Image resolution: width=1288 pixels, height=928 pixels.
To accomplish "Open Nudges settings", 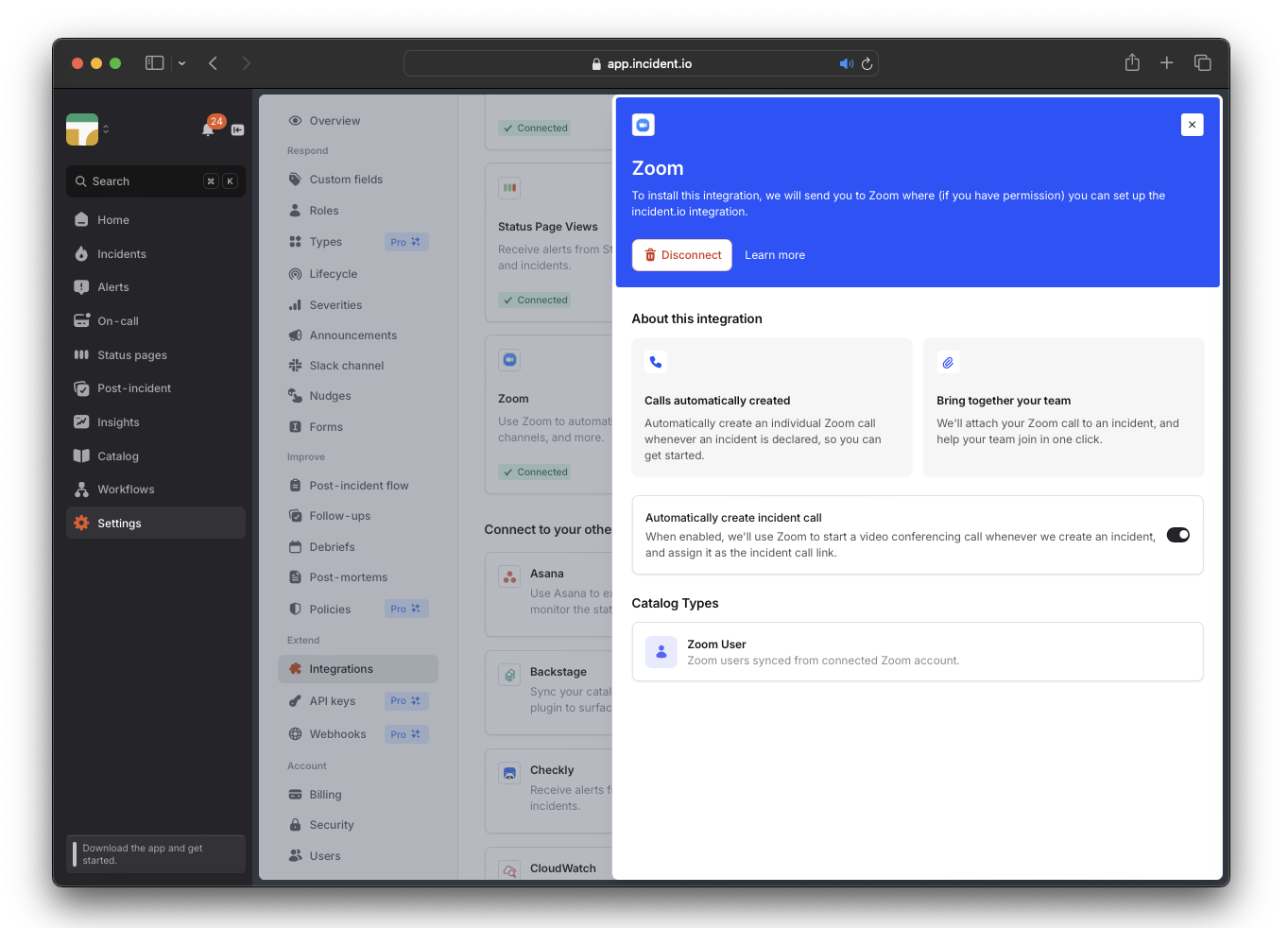I will tap(358, 396).
